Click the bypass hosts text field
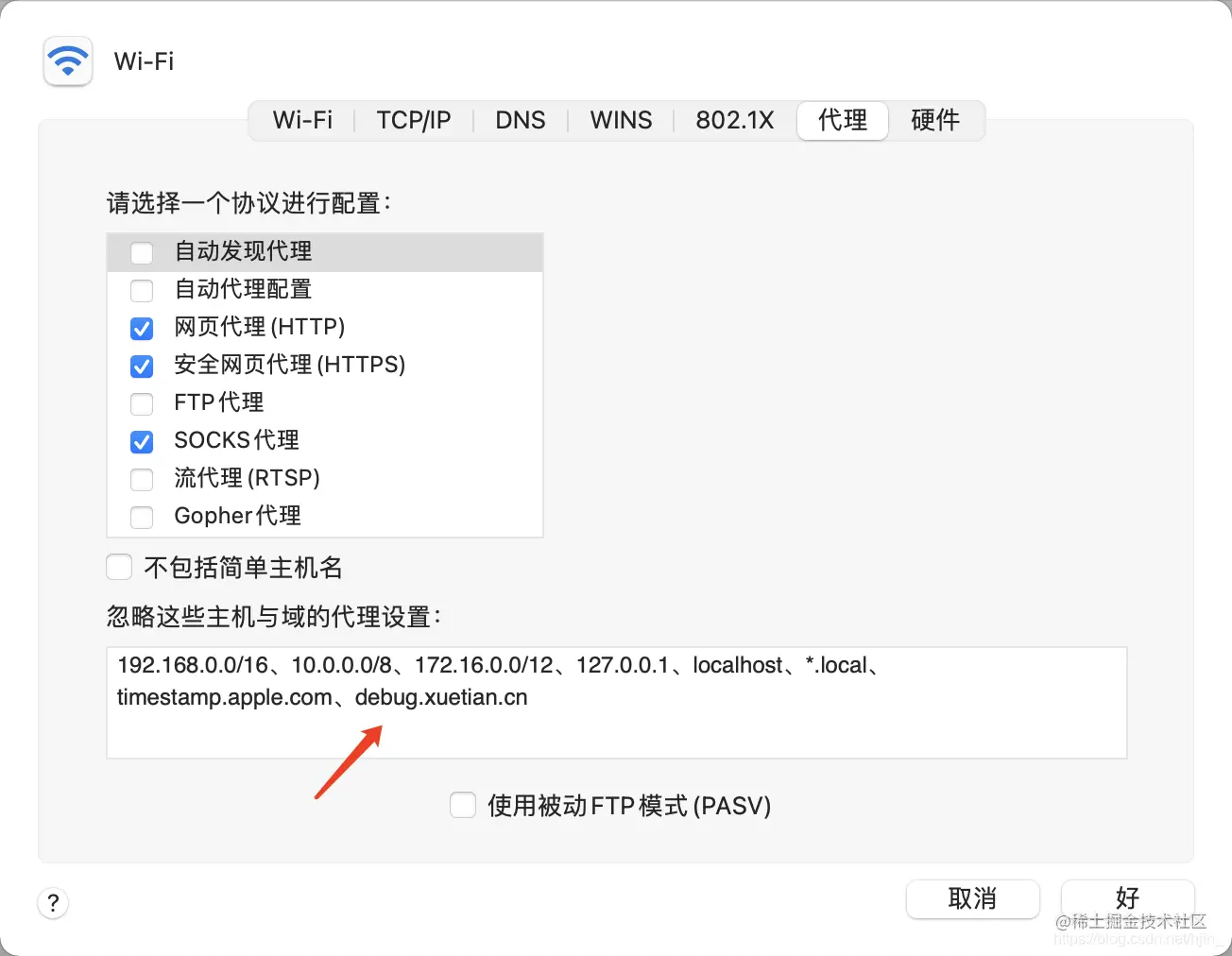The width and height of the screenshot is (1232, 956). point(617,703)
